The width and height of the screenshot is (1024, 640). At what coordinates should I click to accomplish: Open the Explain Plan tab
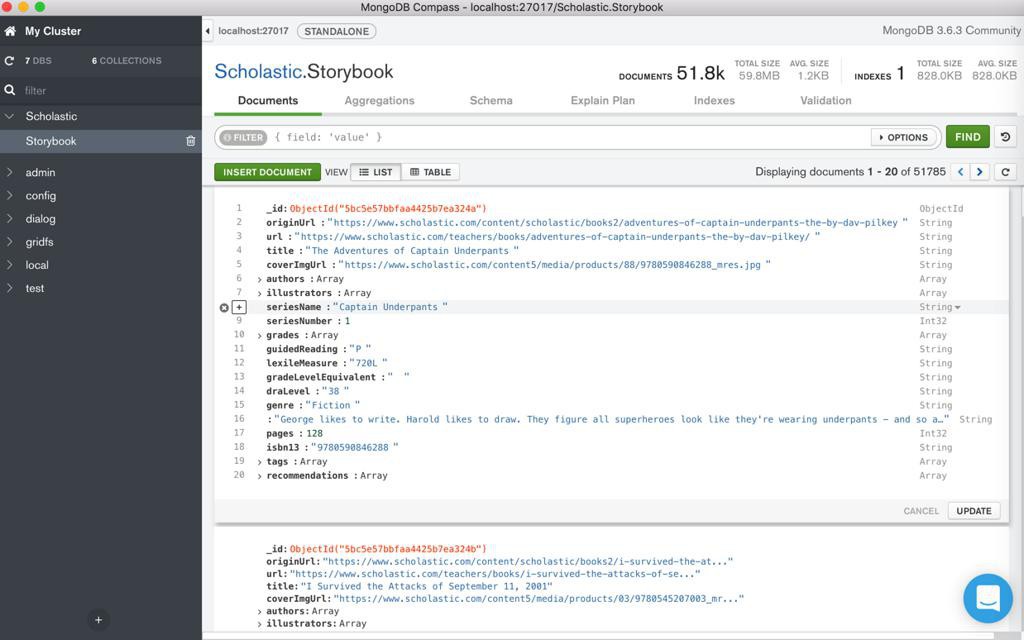pos(603,101)
